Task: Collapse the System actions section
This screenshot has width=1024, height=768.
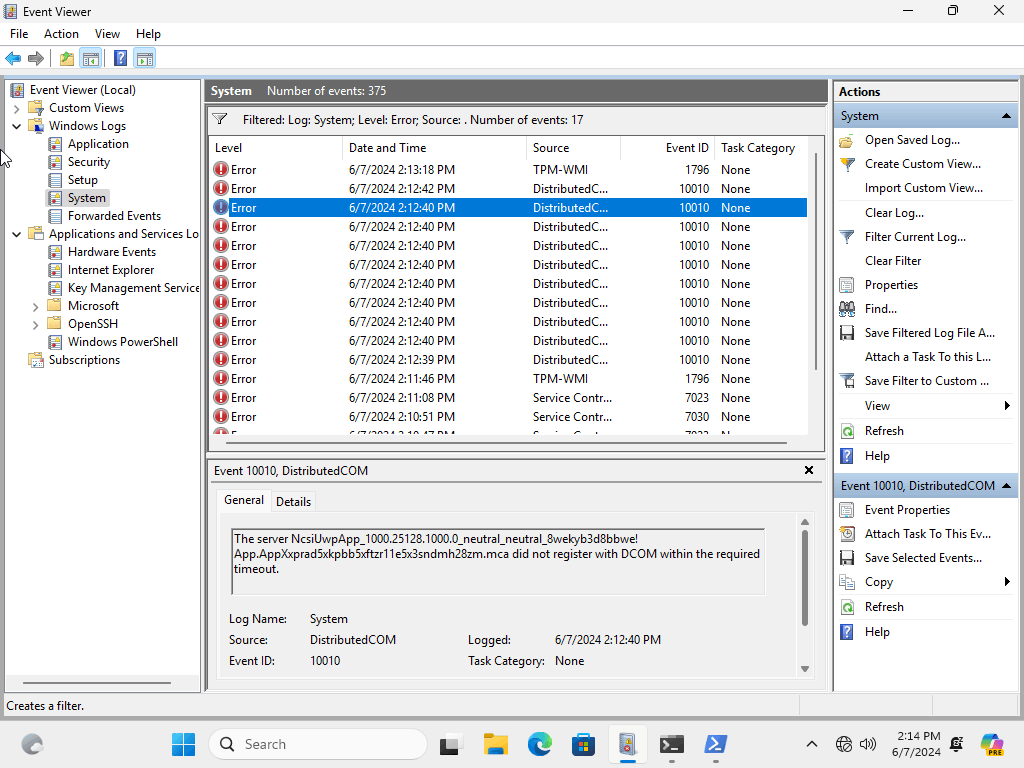Action: 1006,116
